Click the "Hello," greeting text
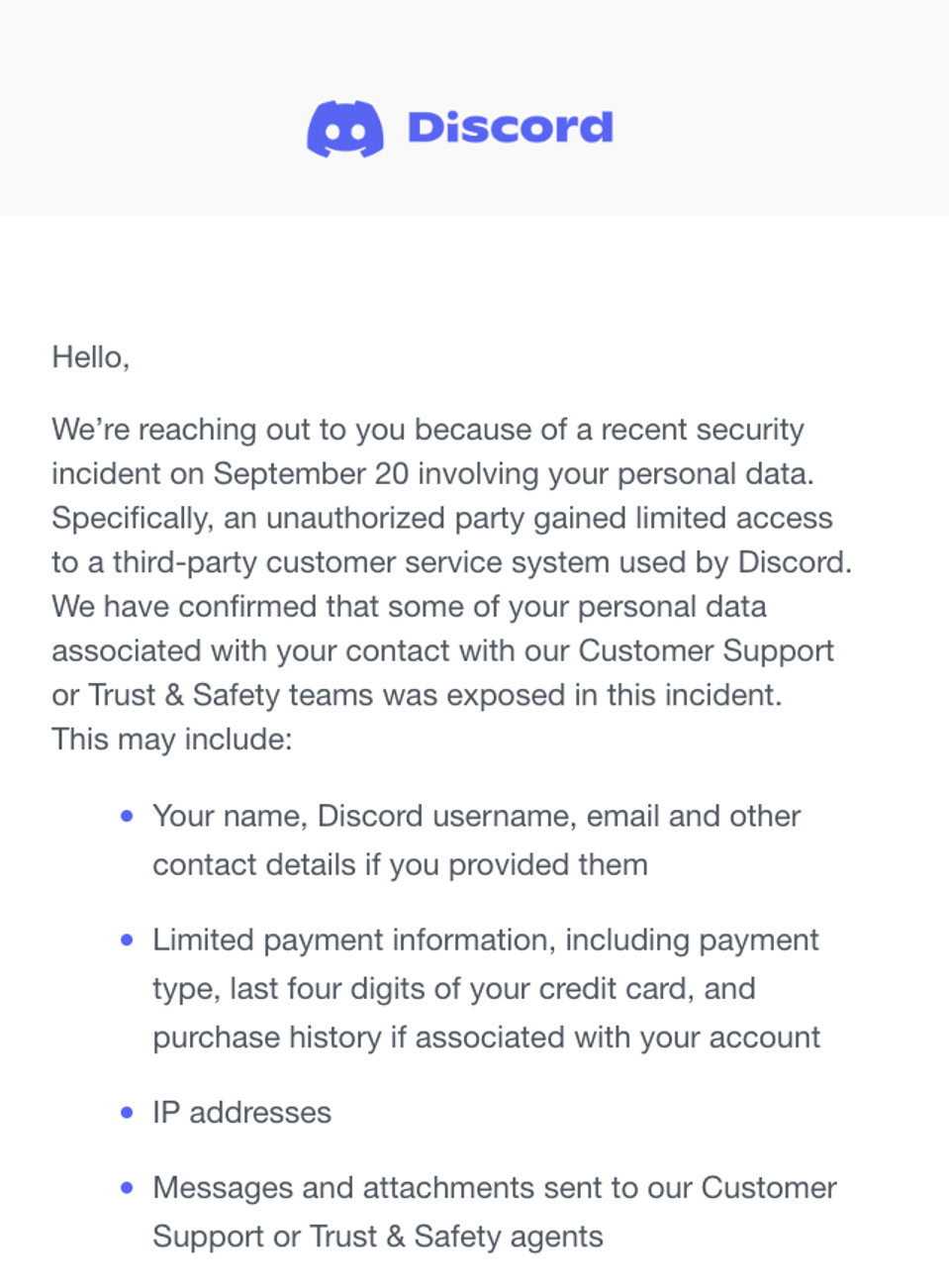Image resolution: width=949 pixels, height=1288 pixels. (x=91, y=356)
